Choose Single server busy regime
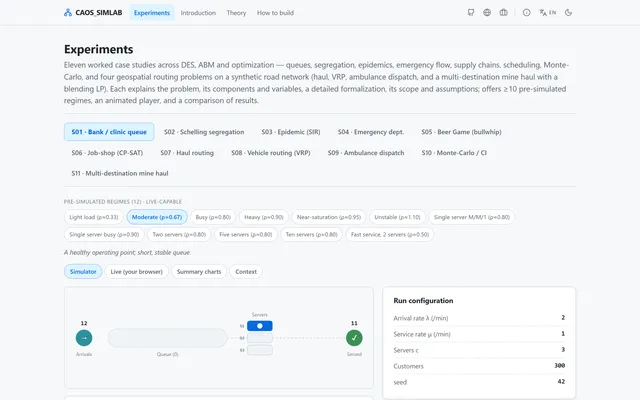 [104, 235]
